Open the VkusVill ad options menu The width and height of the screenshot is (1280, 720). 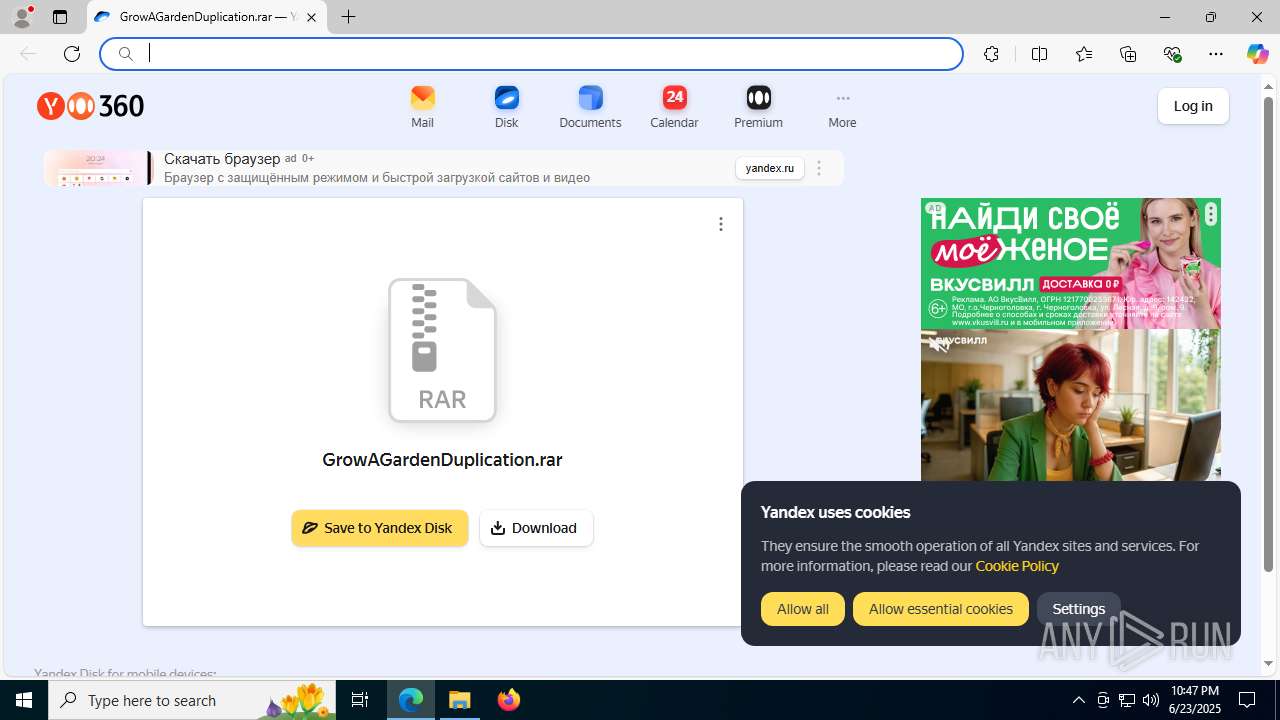(1211, 213)
